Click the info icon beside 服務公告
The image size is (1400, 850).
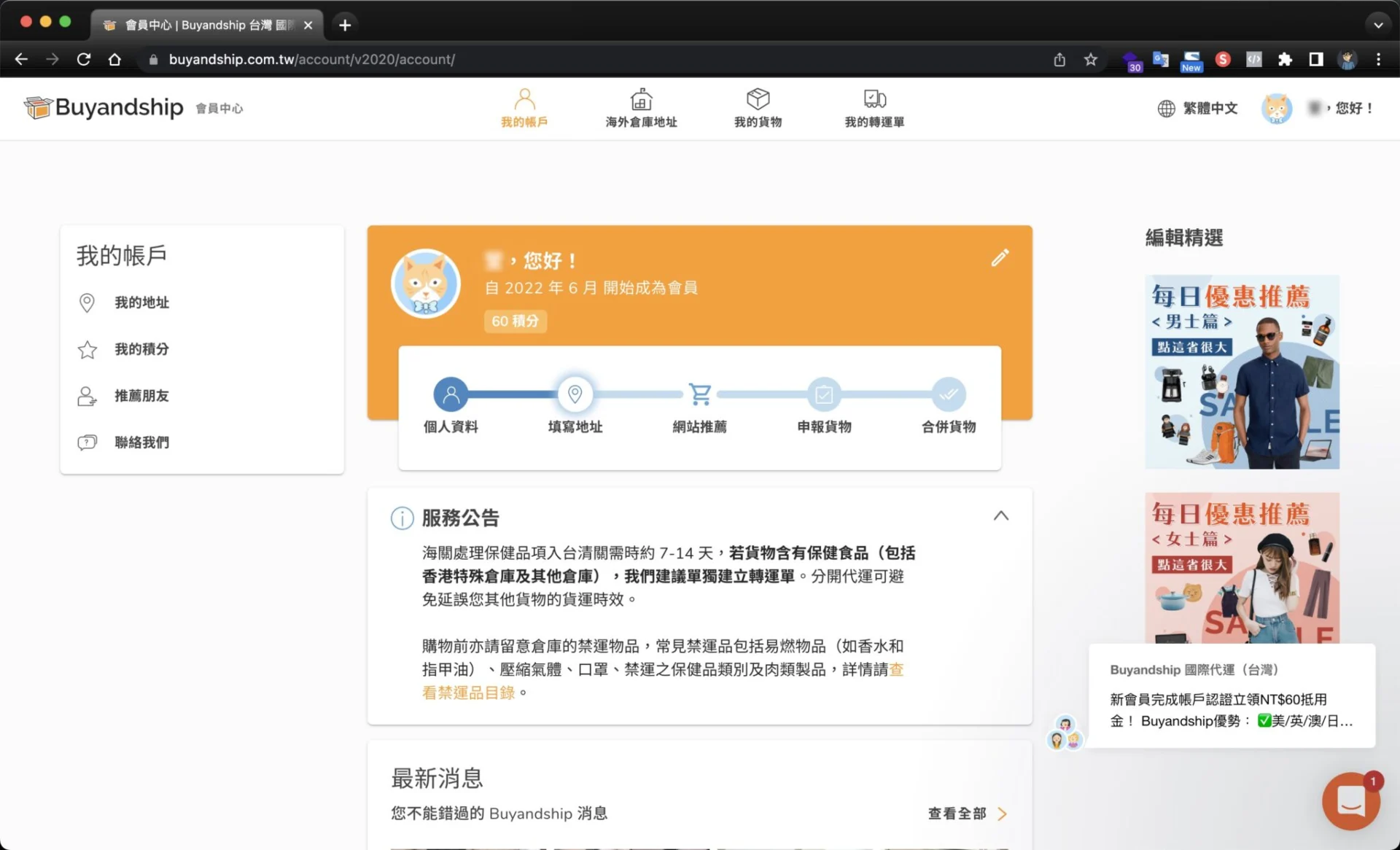click(402, 518)
